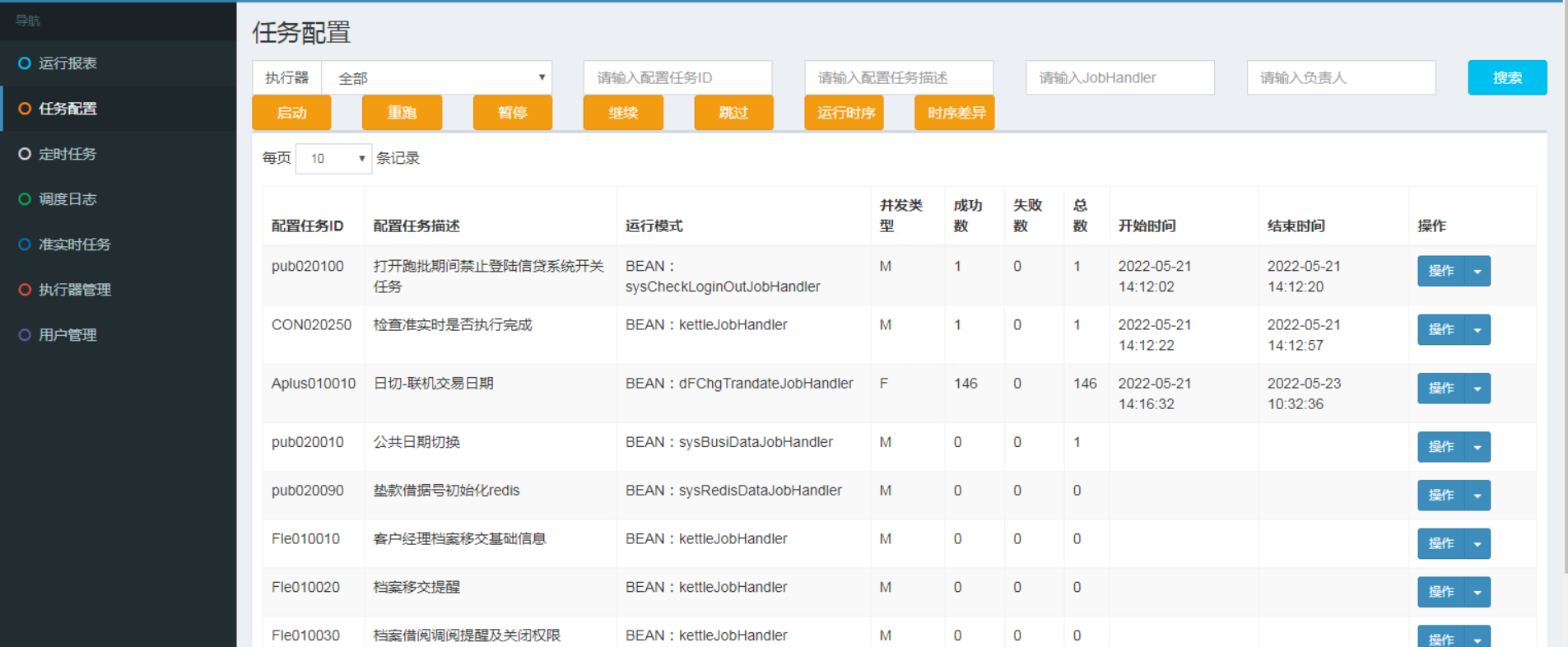This screenshot has height=647, width=1568.
Task: Open the 执行器 dropdown showing 全部
Action: 436,78
